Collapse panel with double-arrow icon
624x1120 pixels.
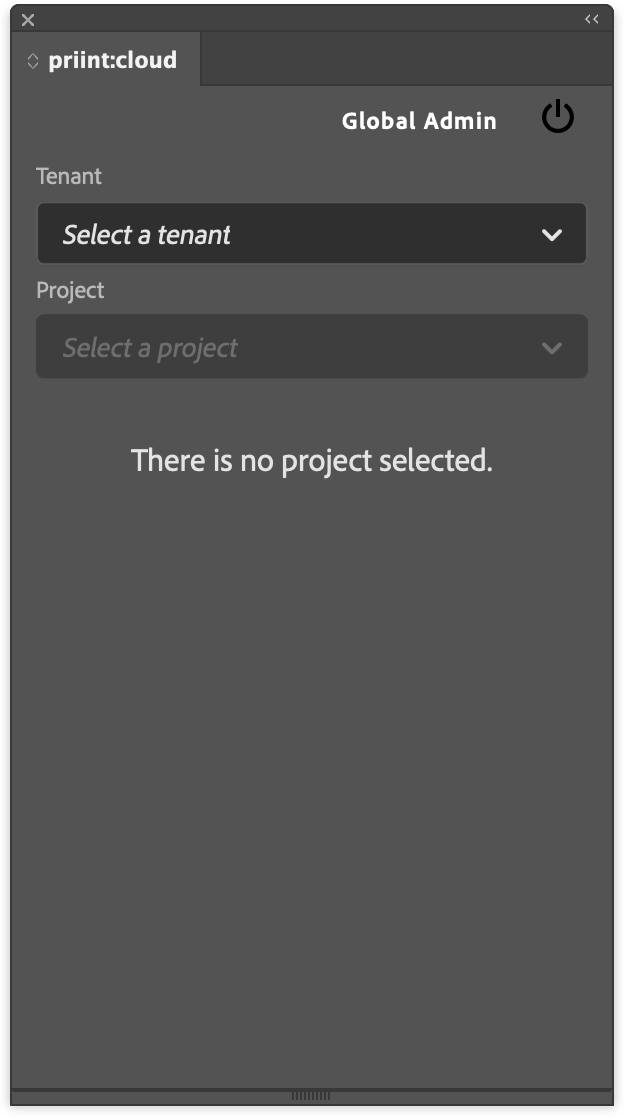(x=592, y=19)
